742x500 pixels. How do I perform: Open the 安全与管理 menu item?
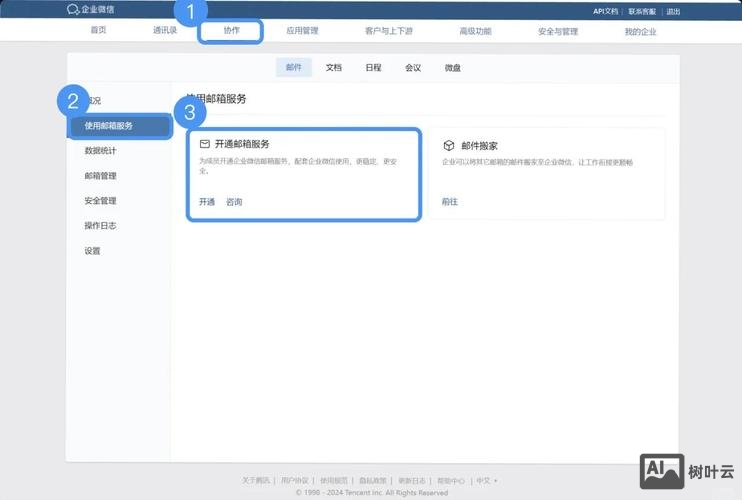point(558,32)
